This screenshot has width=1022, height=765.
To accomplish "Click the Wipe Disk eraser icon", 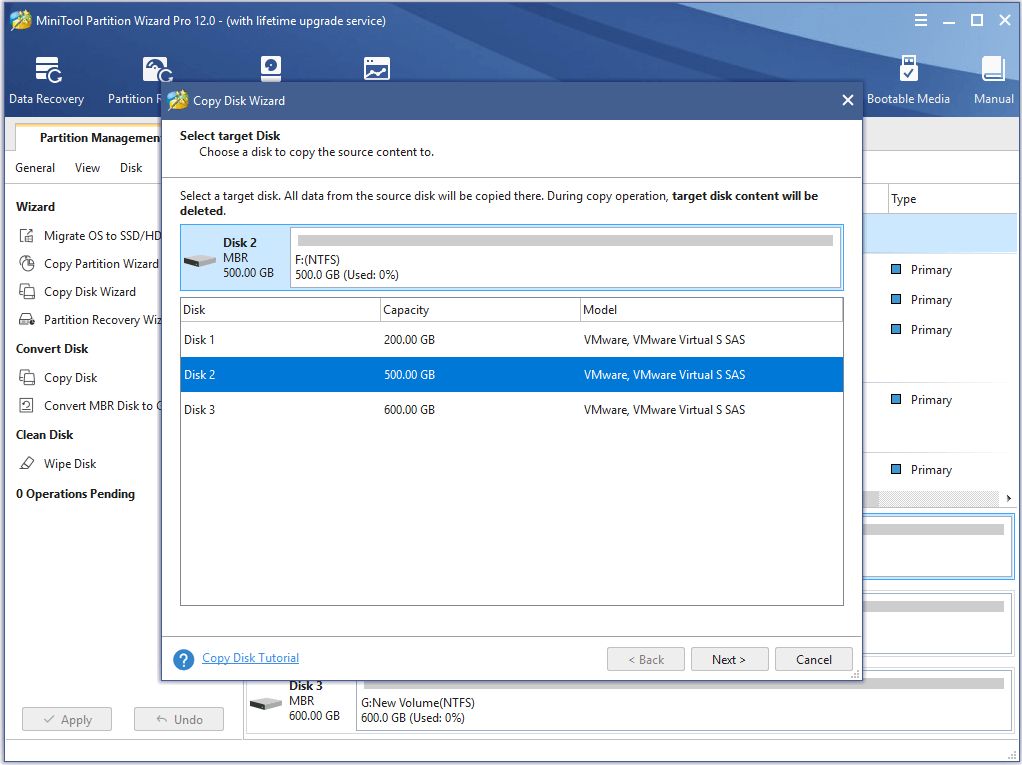I will pyautogui.click(x=26, y=463).
